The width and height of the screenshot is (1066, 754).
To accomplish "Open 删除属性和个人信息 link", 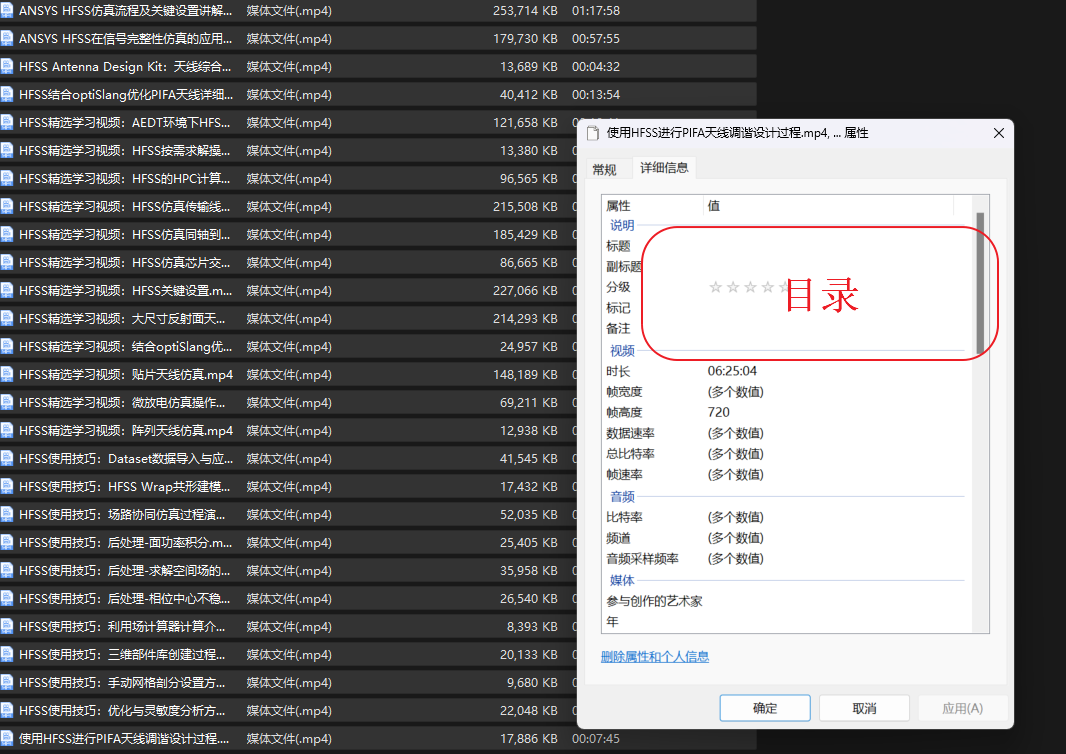I will pos(655,657).
